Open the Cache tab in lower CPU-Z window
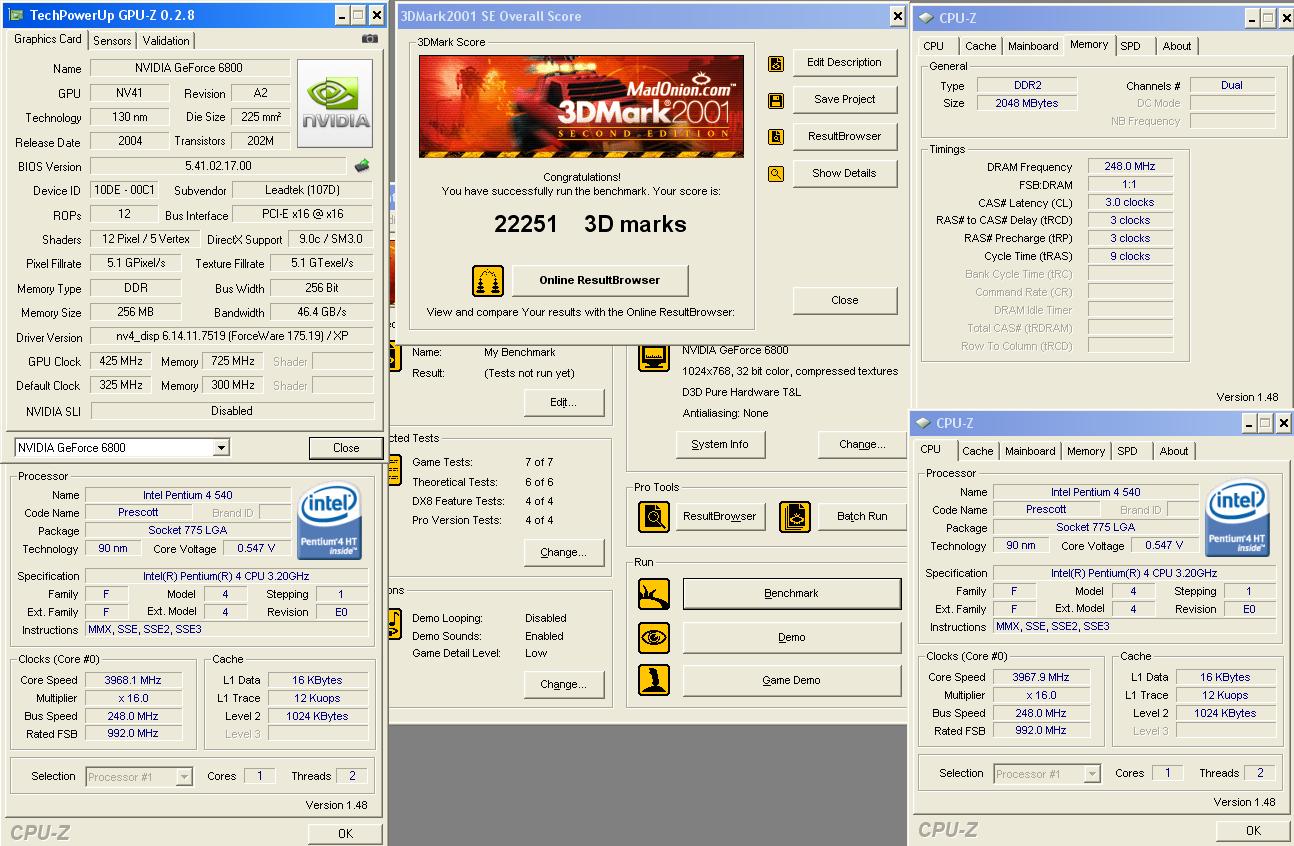Screen dimensions: 1294x846 (978, 451)
